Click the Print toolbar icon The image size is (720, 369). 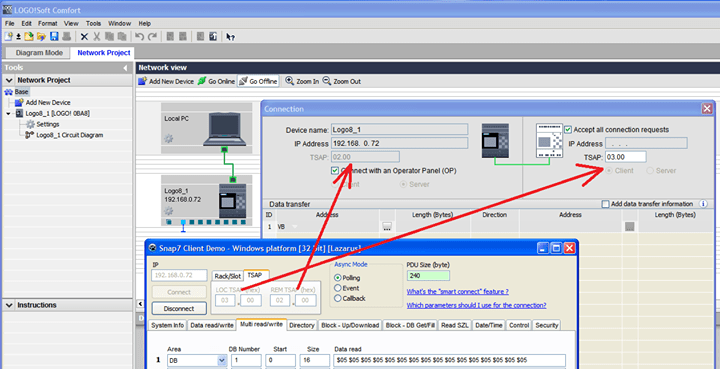pyautogui.click(x=67, y=37)
